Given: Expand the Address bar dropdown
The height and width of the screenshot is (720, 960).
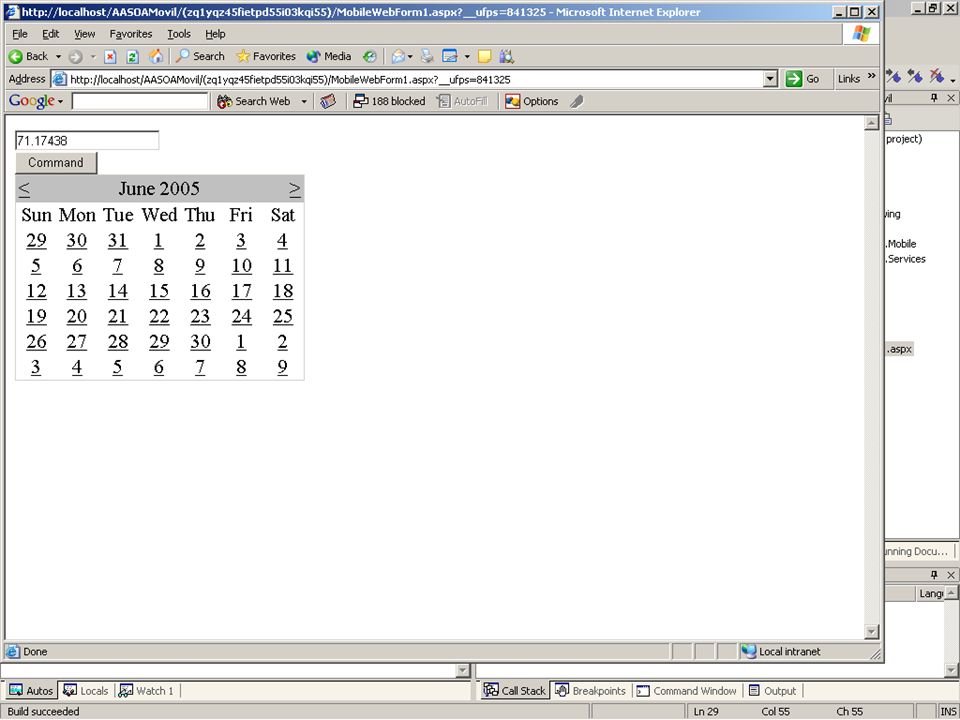Looking at the screenshot, I should (x=771, y=79).
